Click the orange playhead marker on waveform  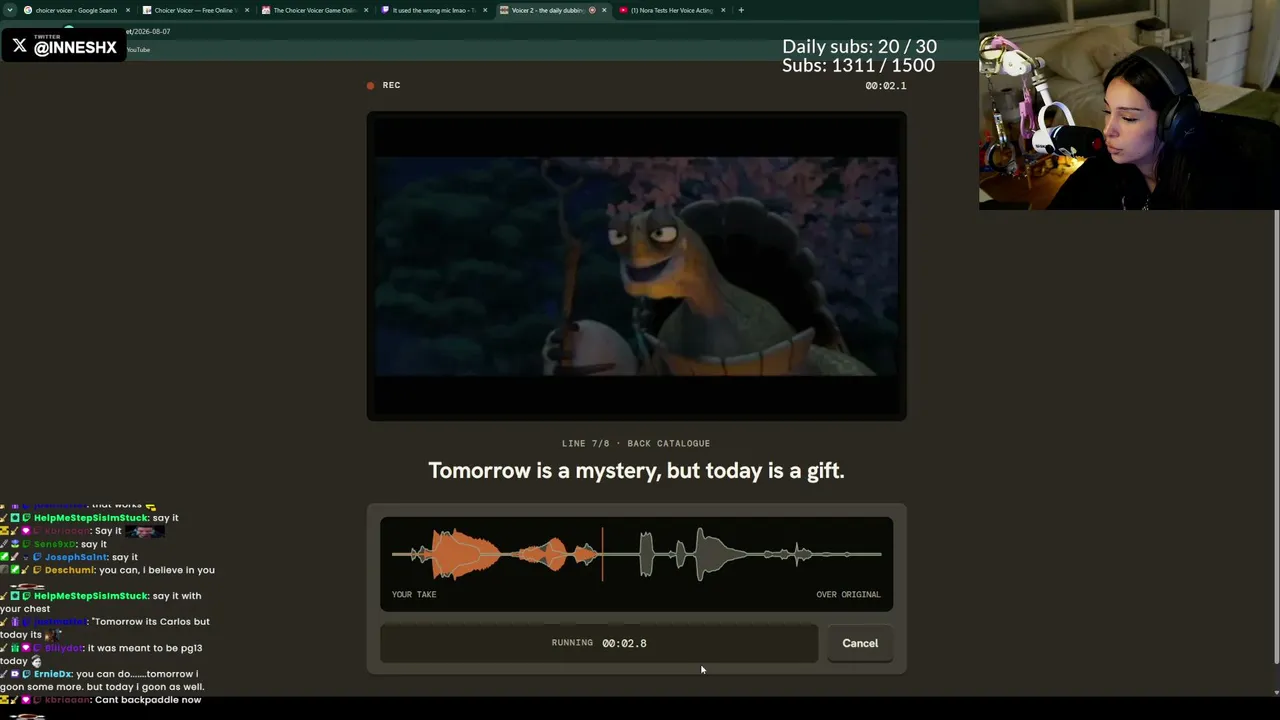[x=602, y=554]
